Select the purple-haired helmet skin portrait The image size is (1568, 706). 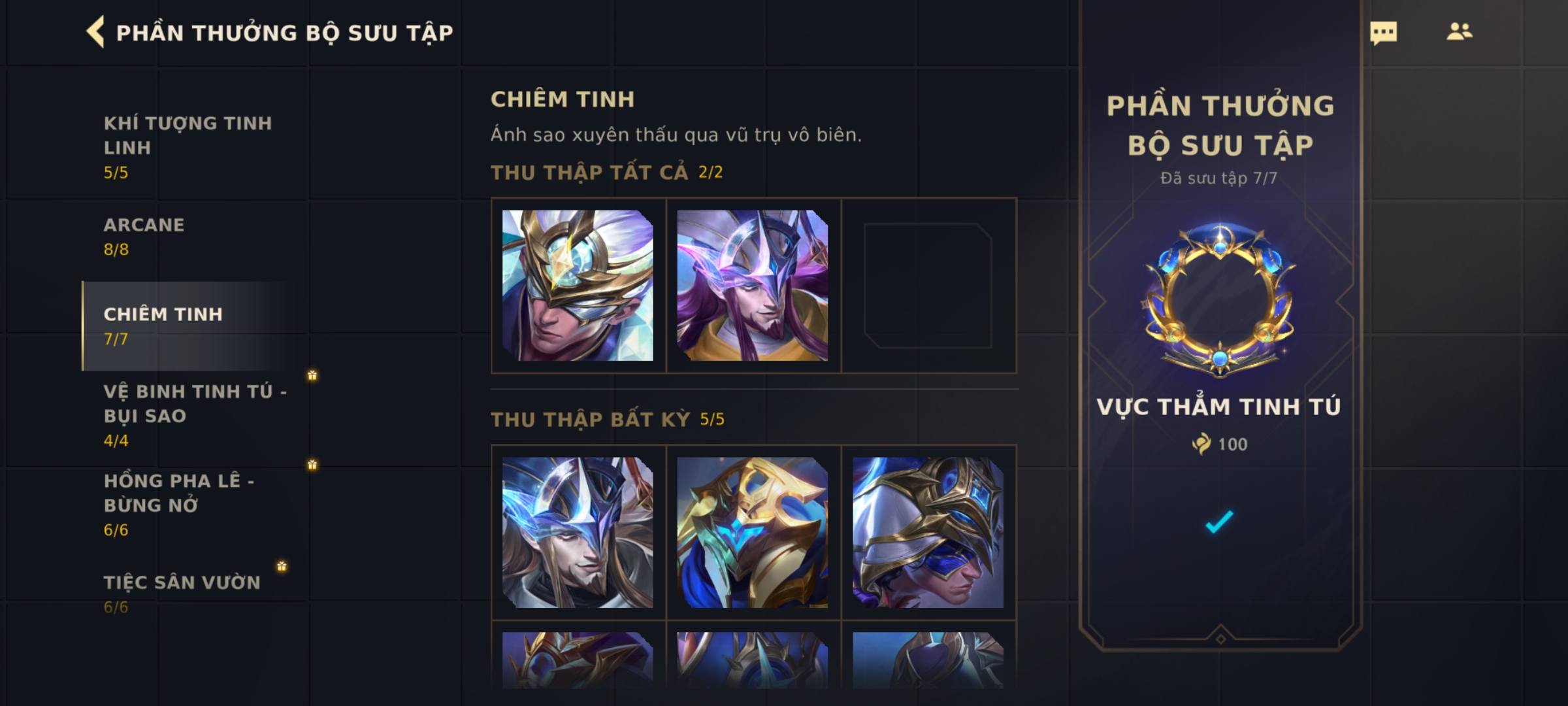pyautogui.click(x=753, y=286)
